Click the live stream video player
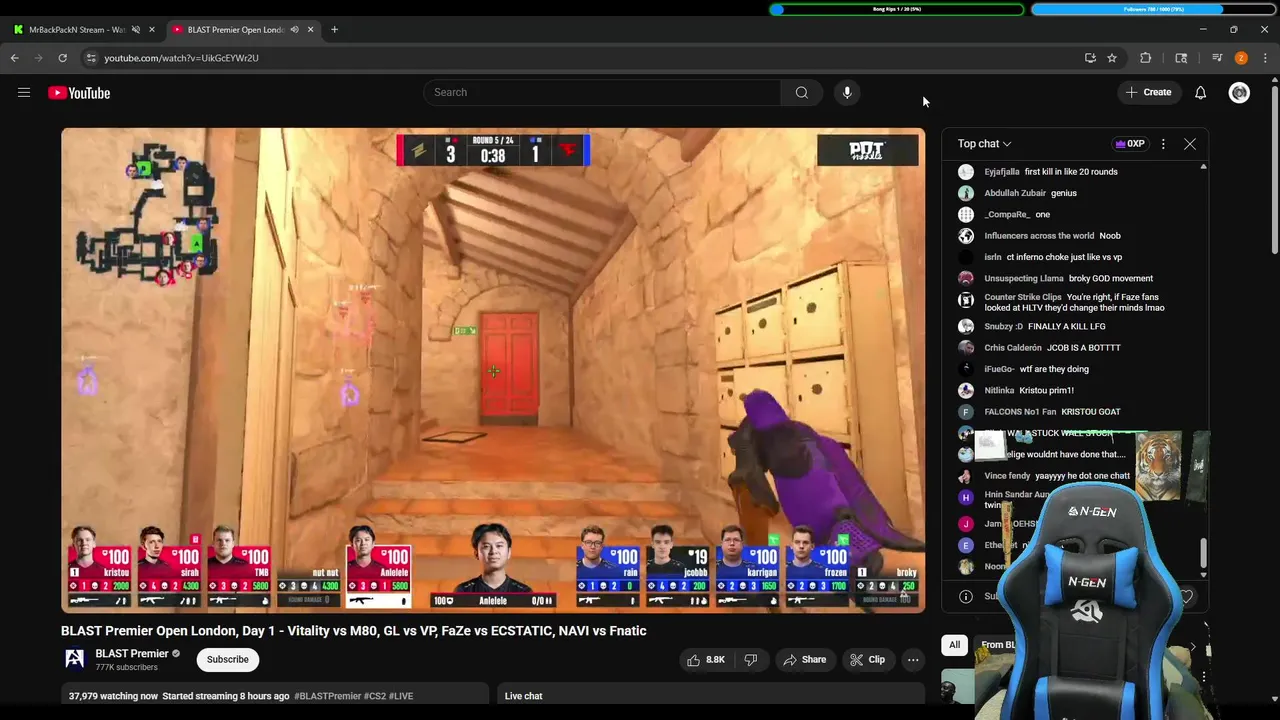 click(x=493, y=370)
